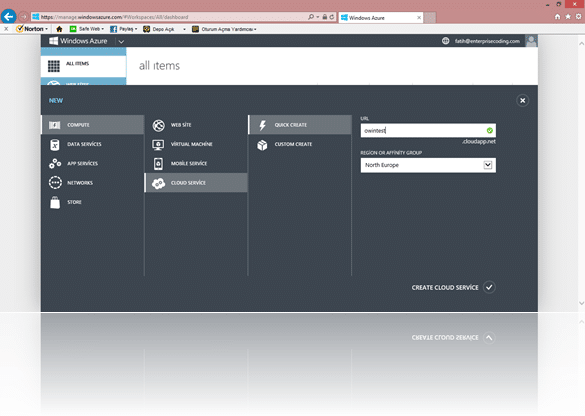Viewport: 585px width, 416px height.
Task: Click Depo Açık vault button
Action: point(159,29)
